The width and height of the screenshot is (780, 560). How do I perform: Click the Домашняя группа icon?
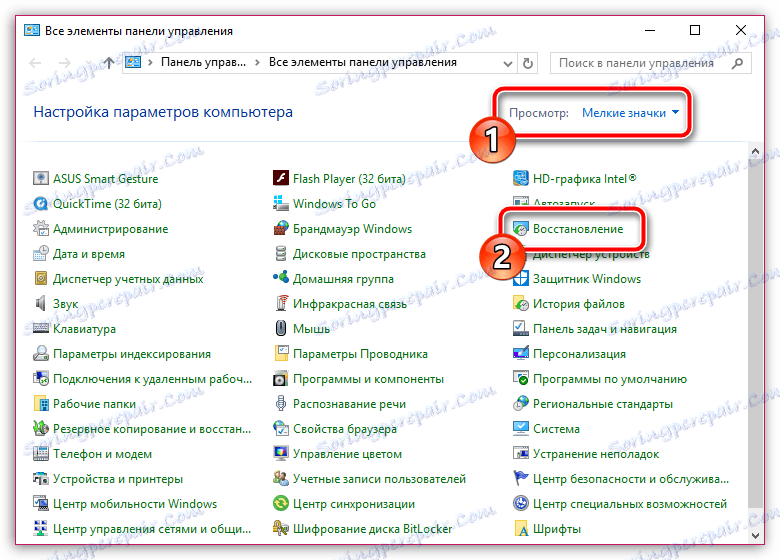(x=281, y=278)
